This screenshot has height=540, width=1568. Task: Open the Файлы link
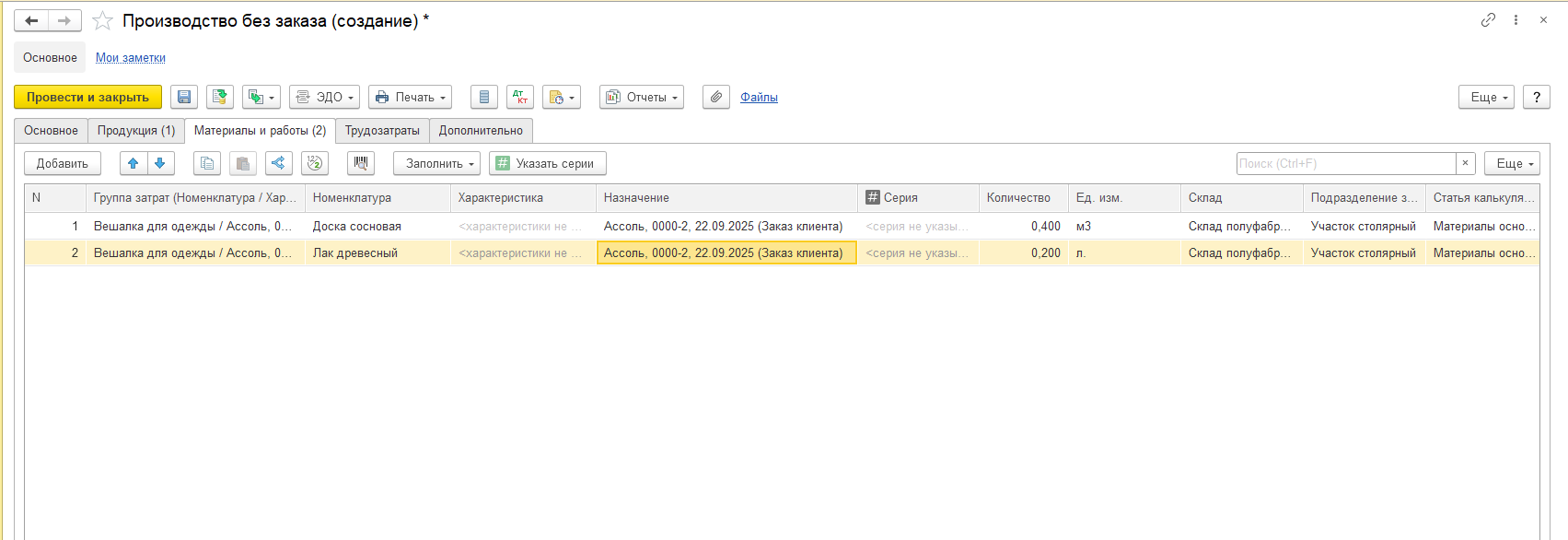(x=759, y=97)
